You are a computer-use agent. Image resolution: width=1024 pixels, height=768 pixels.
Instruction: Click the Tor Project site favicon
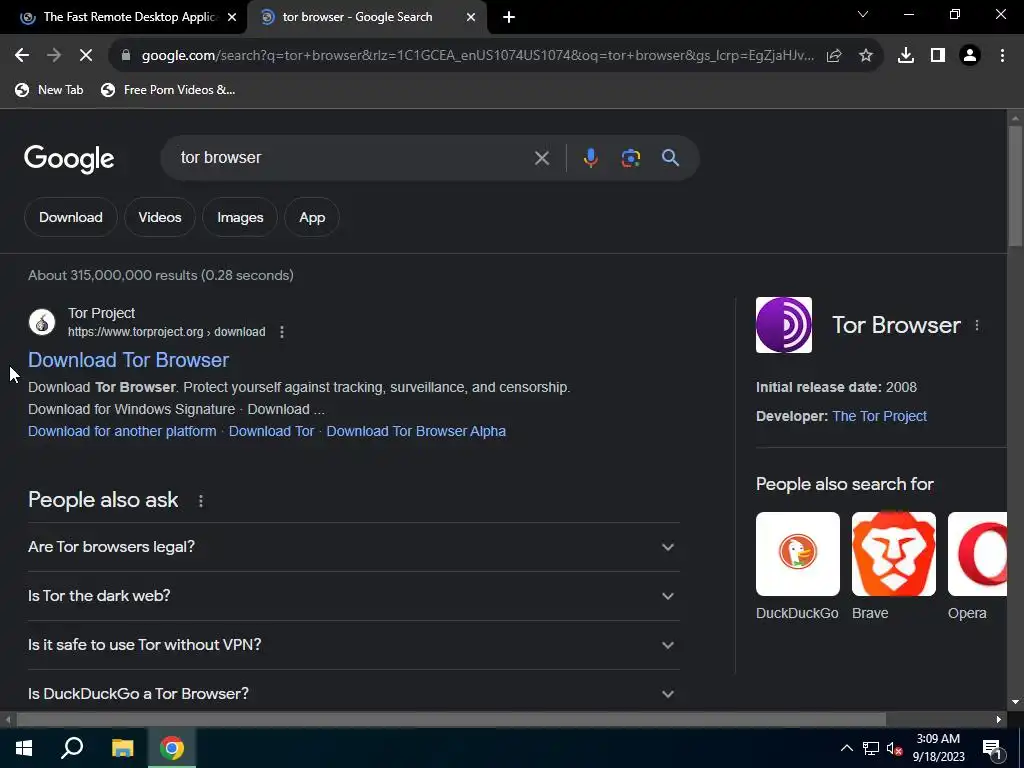click(42, 322)
